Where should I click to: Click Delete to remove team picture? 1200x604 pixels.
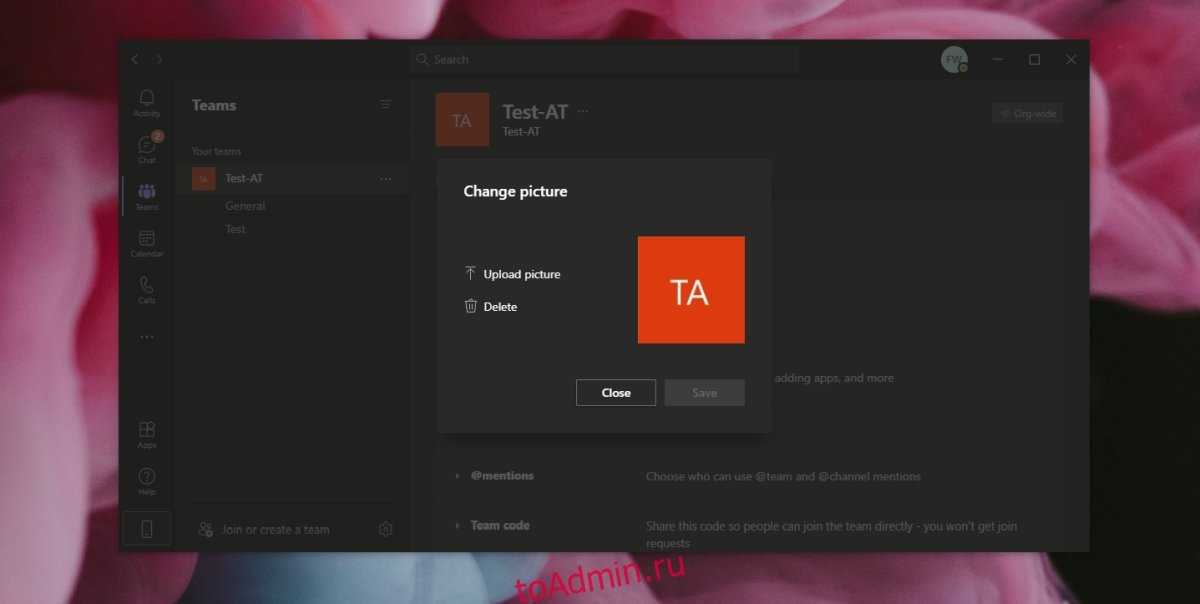pyautogui.click(x=499, y=307)
